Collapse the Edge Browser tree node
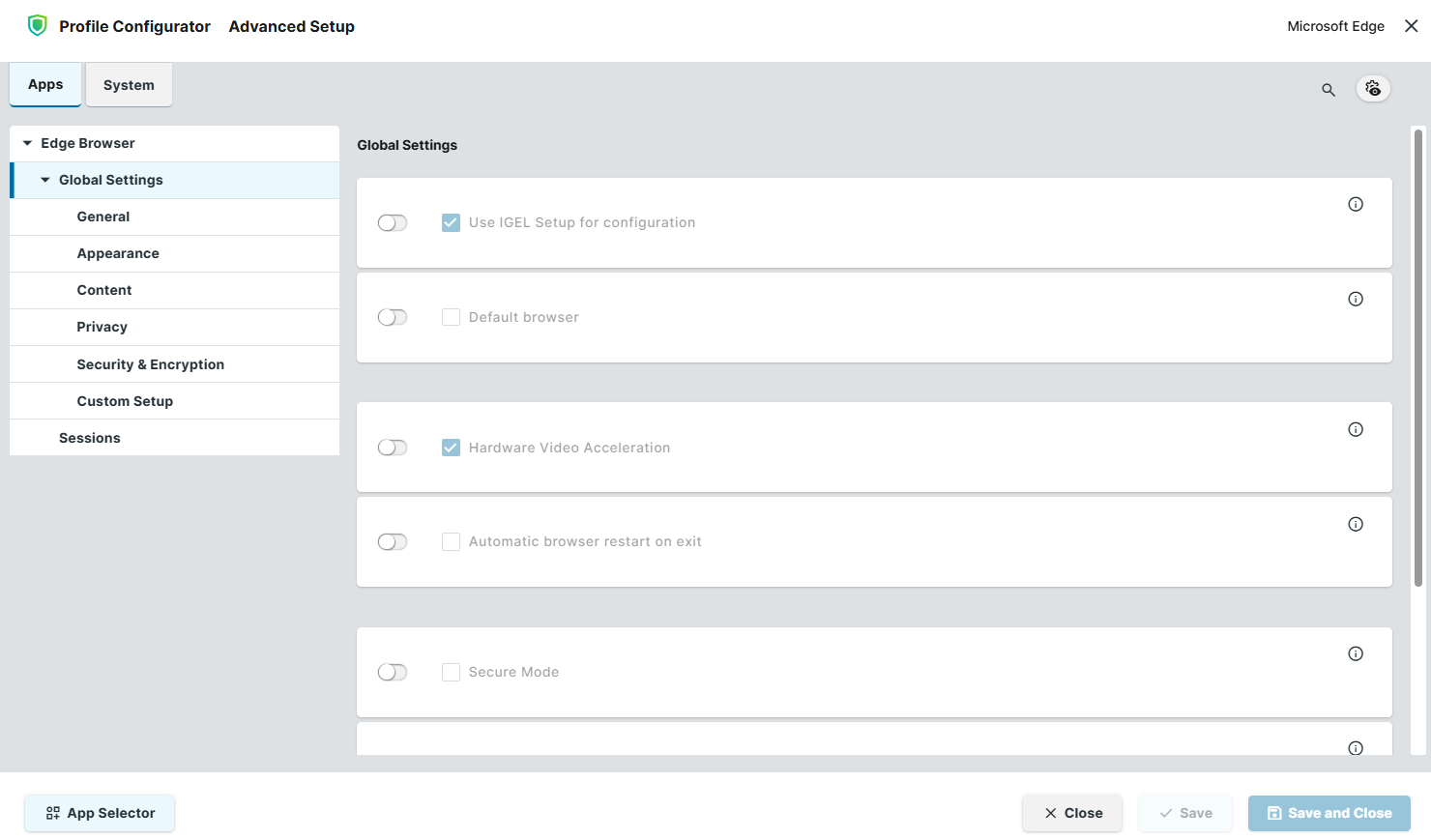Viewport: 1431px width, 840px height. [x=27, y=143]
